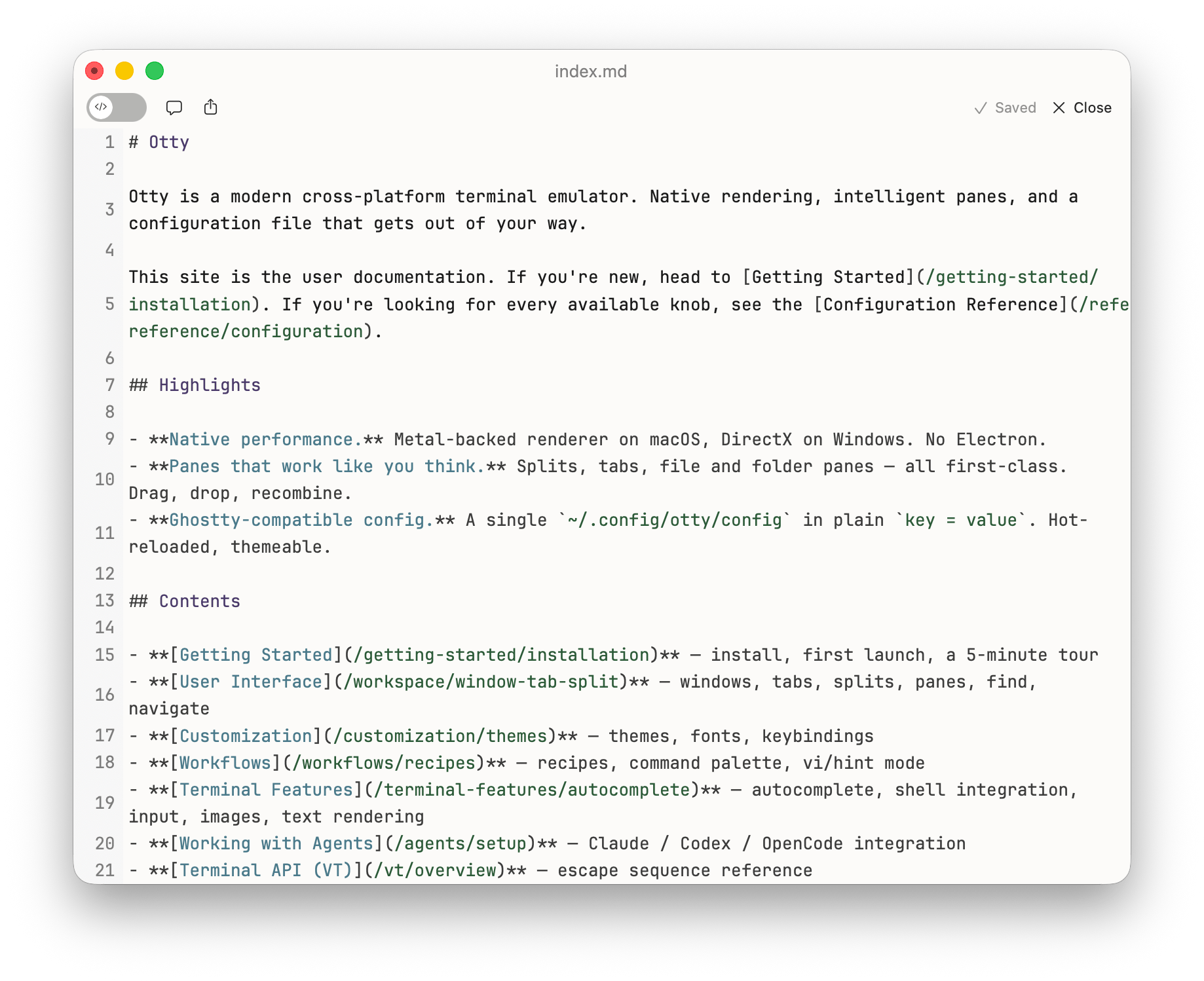Click 'Drag, drop, recombine.' text
Screen dimensions: 1204x981
click(x=240, y=493)
